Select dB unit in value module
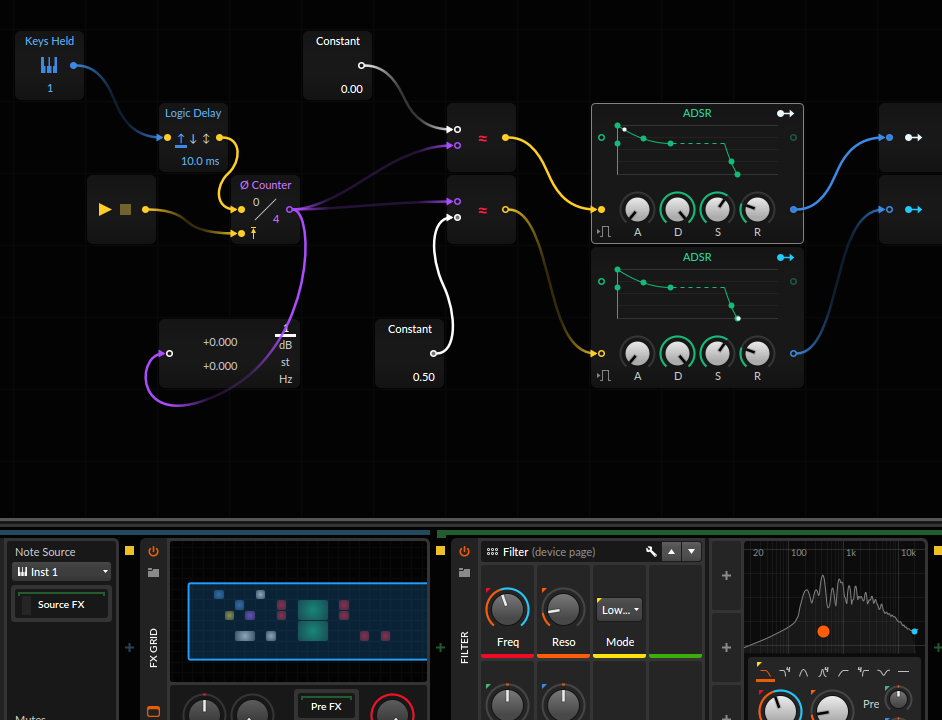 tap(285, 346)
